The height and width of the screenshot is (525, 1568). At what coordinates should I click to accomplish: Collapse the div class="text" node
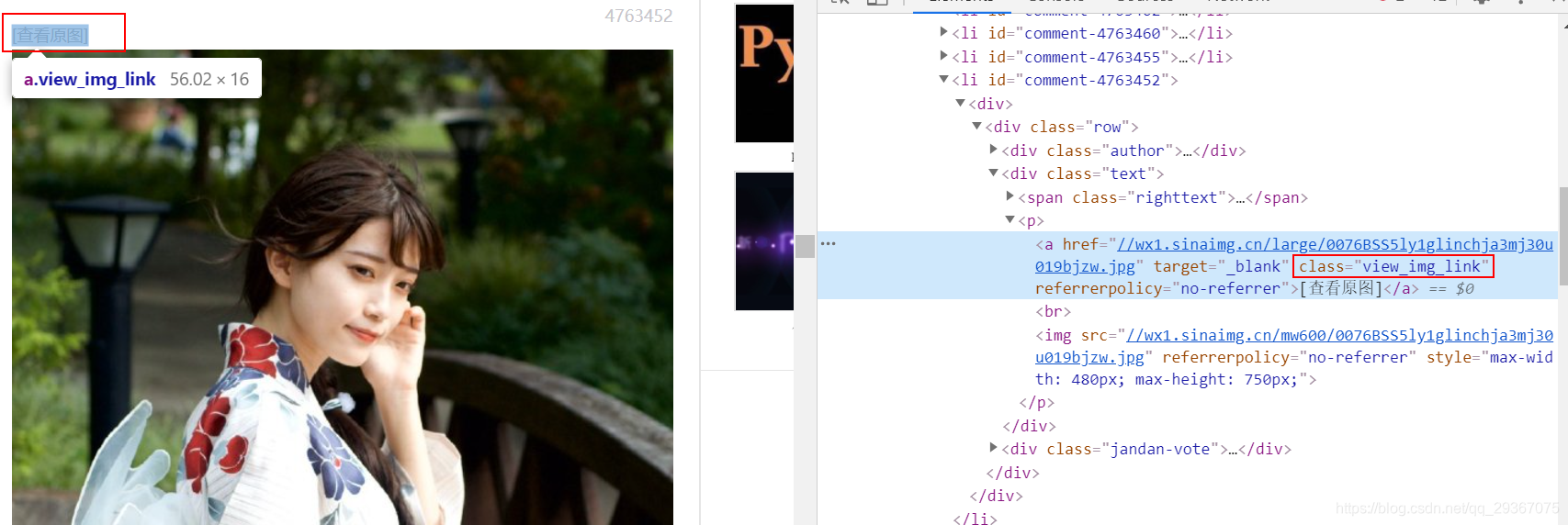(994, 173)
